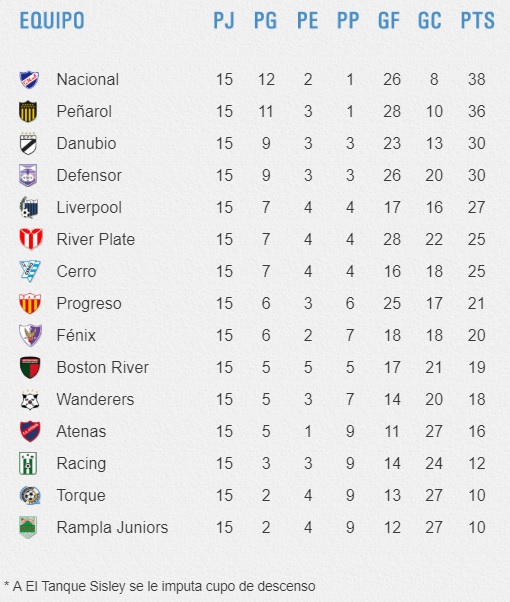
Task: Click the Defensor violet crest icon
Action: click(28, 175)
